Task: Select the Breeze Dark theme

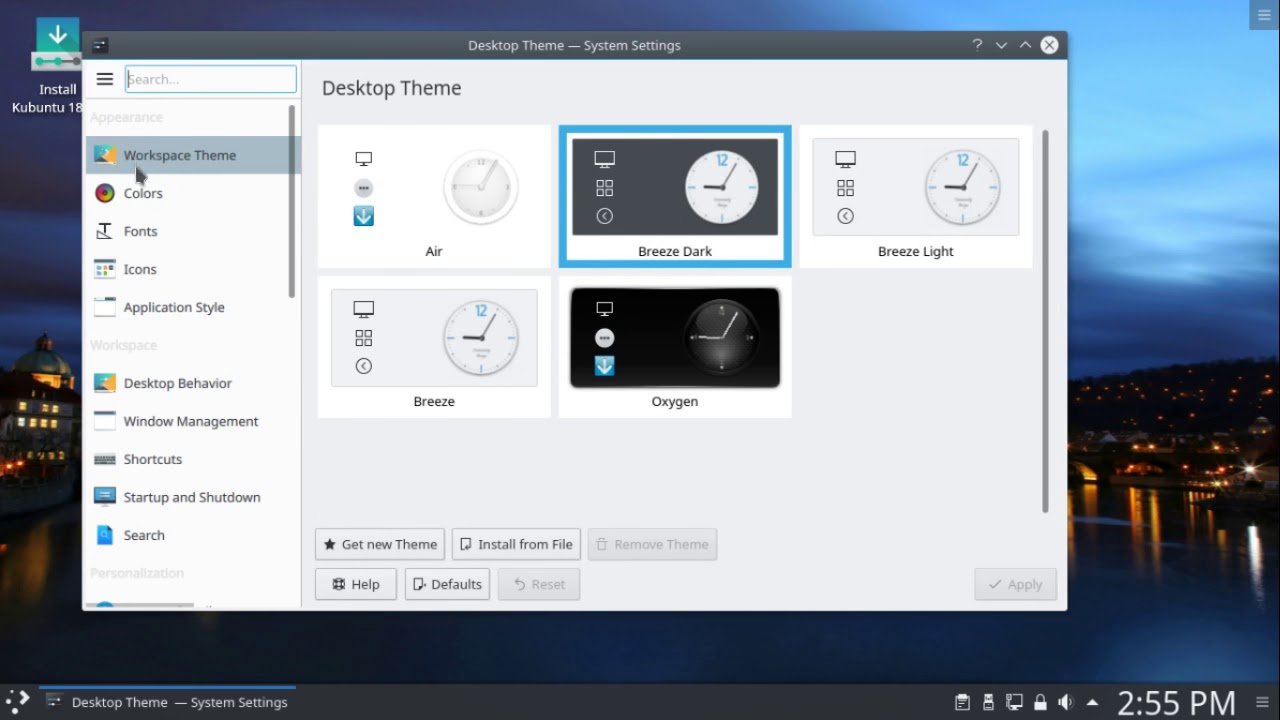Action: (x=675, y=196)
